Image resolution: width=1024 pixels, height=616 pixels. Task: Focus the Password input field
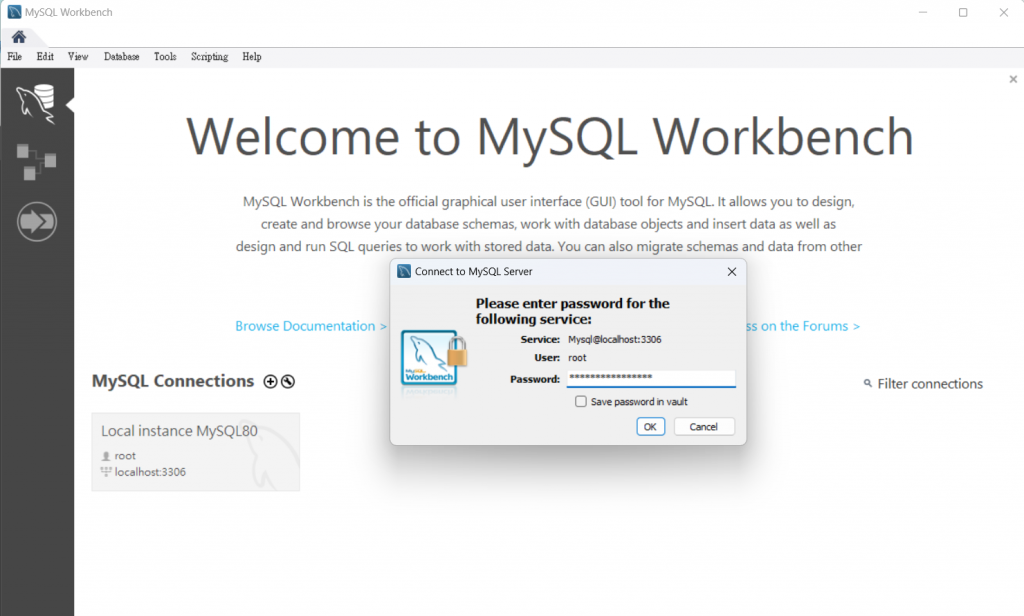650,378
